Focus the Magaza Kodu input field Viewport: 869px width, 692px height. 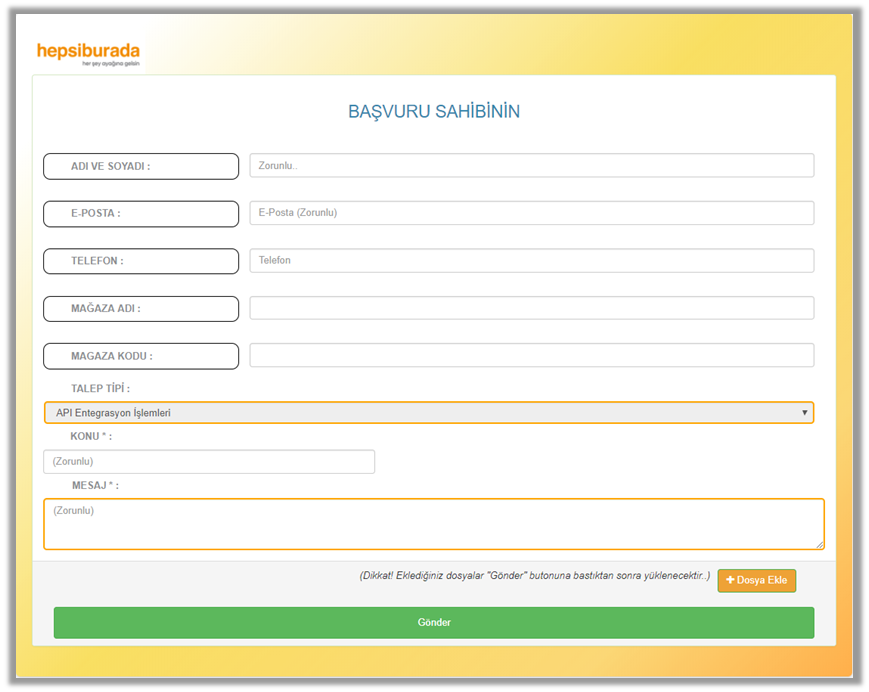(x=531, y=356)
